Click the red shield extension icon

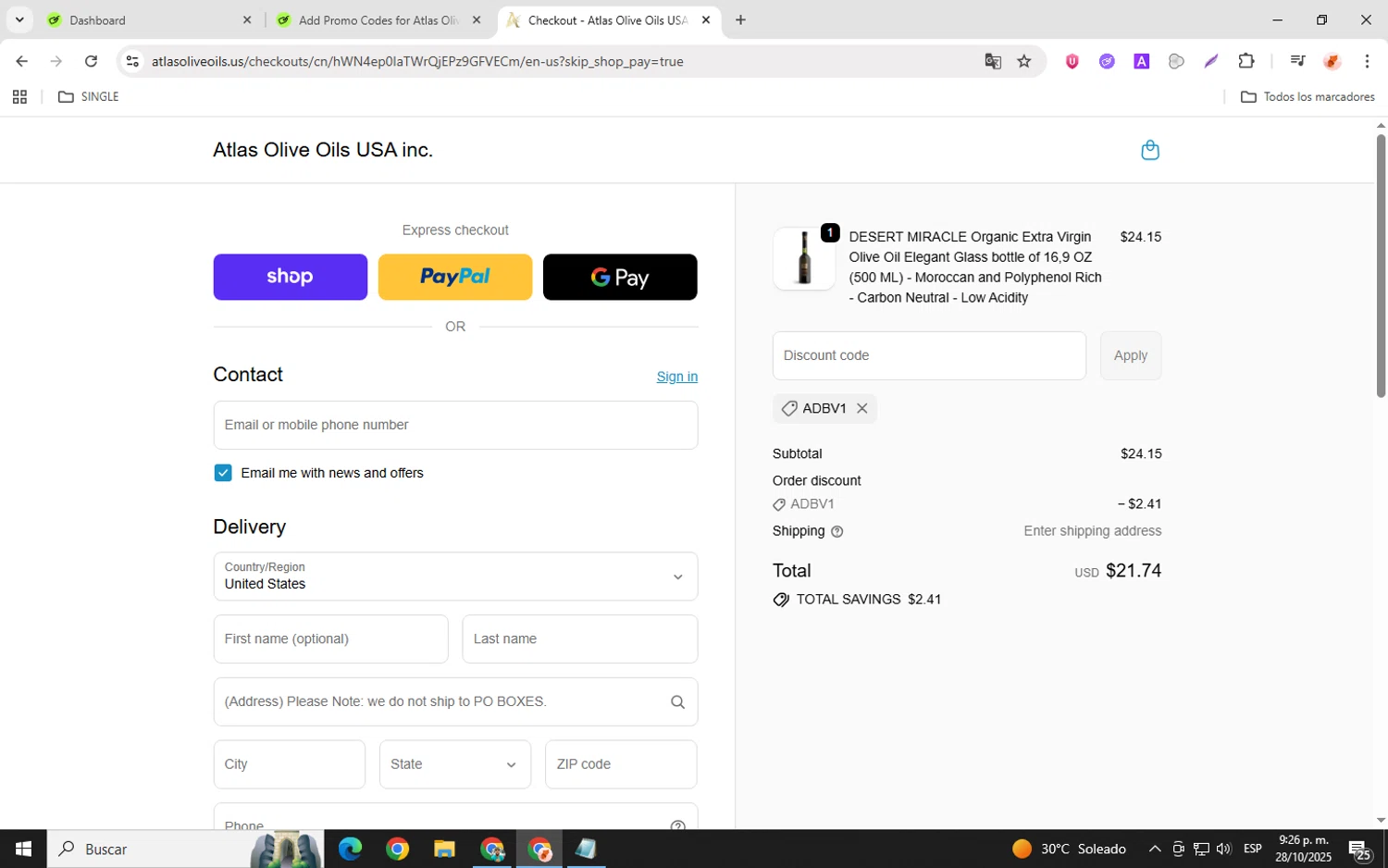(1072, 61)
